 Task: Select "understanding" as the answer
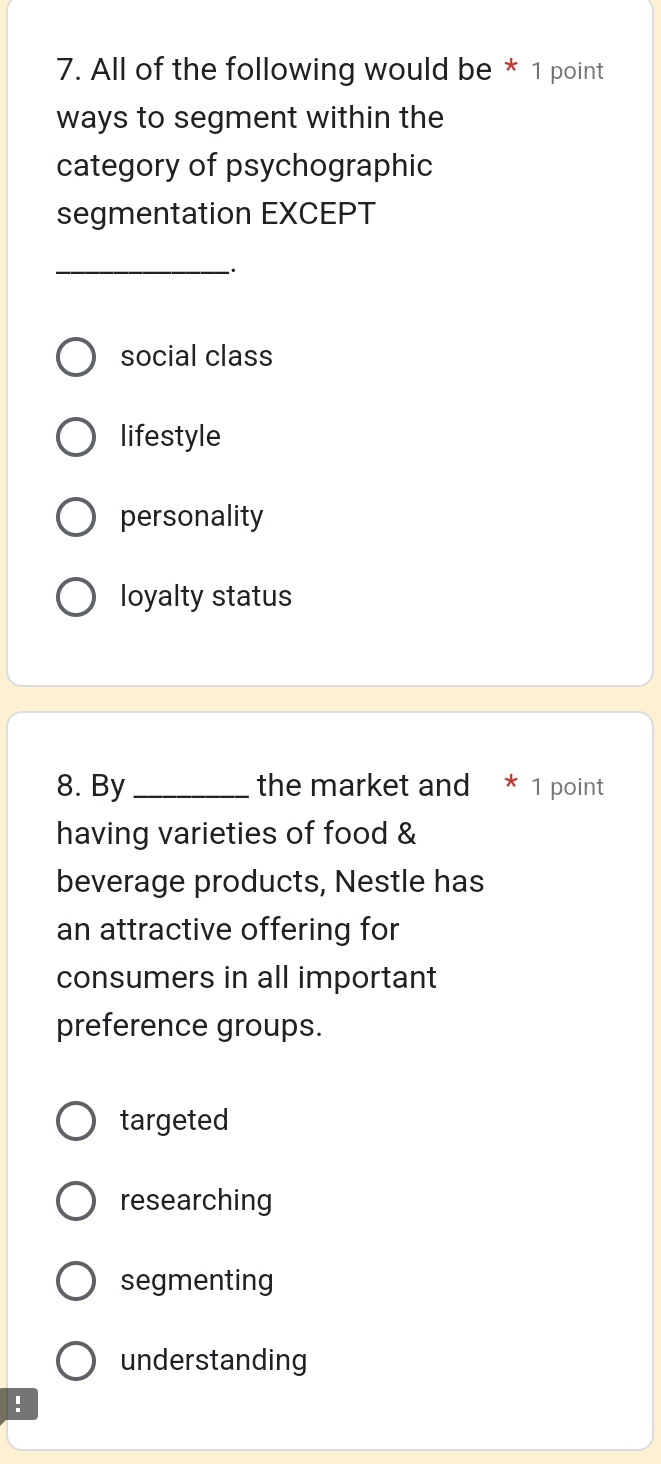[76, 1360]
